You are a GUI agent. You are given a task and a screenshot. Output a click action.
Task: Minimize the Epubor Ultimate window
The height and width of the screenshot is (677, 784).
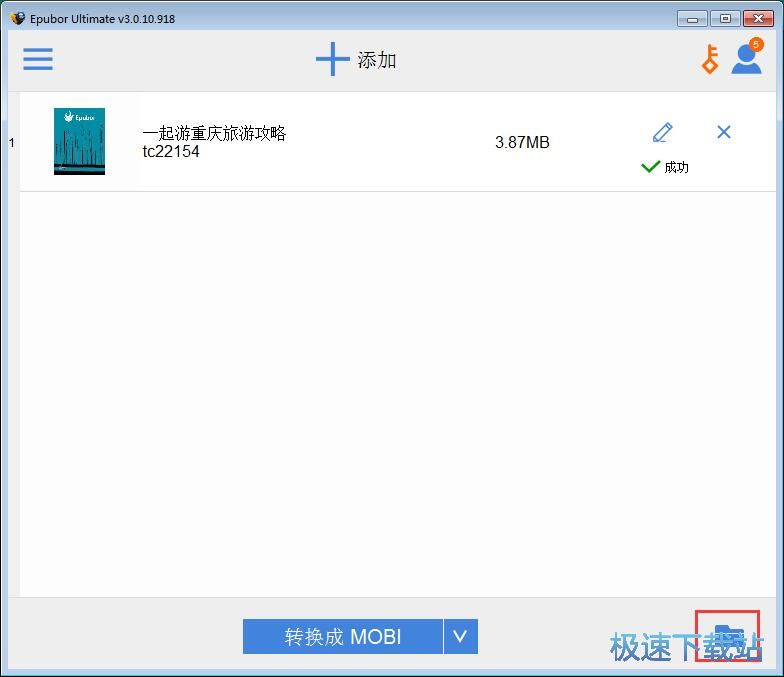(x=692, y=19)
